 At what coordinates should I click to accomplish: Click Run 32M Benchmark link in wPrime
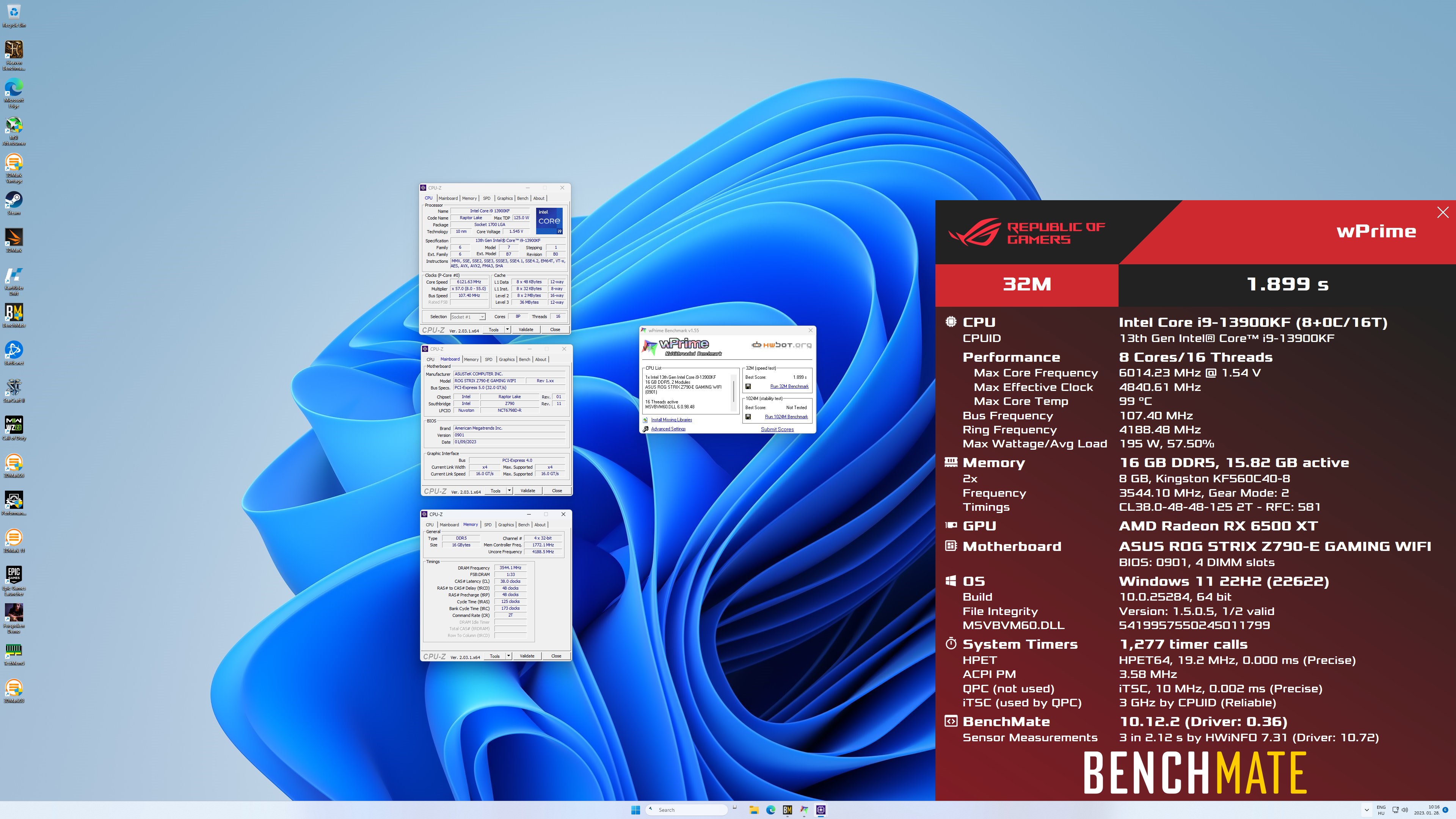pos(789,387)
